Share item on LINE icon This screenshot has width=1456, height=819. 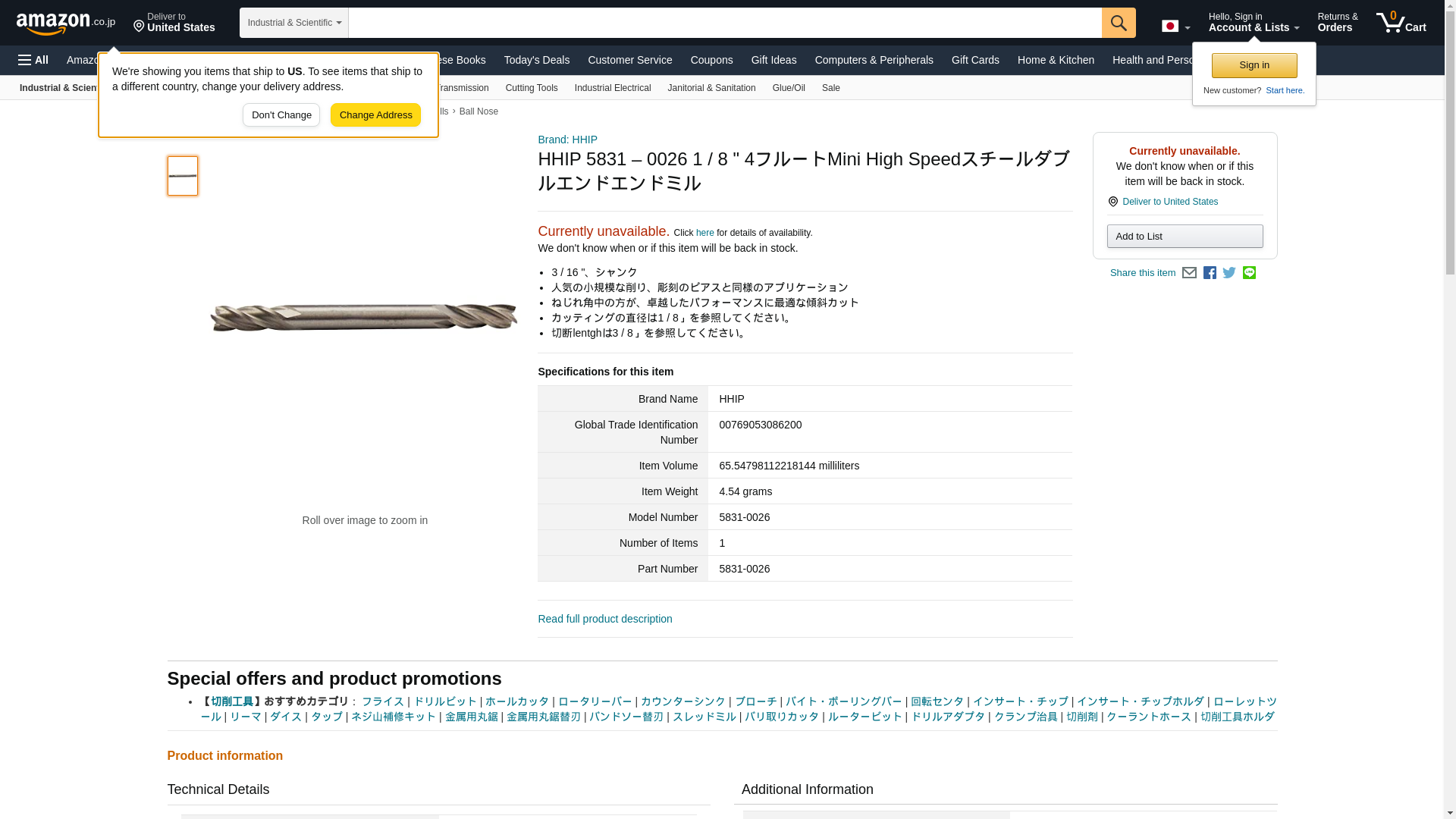1249,273
